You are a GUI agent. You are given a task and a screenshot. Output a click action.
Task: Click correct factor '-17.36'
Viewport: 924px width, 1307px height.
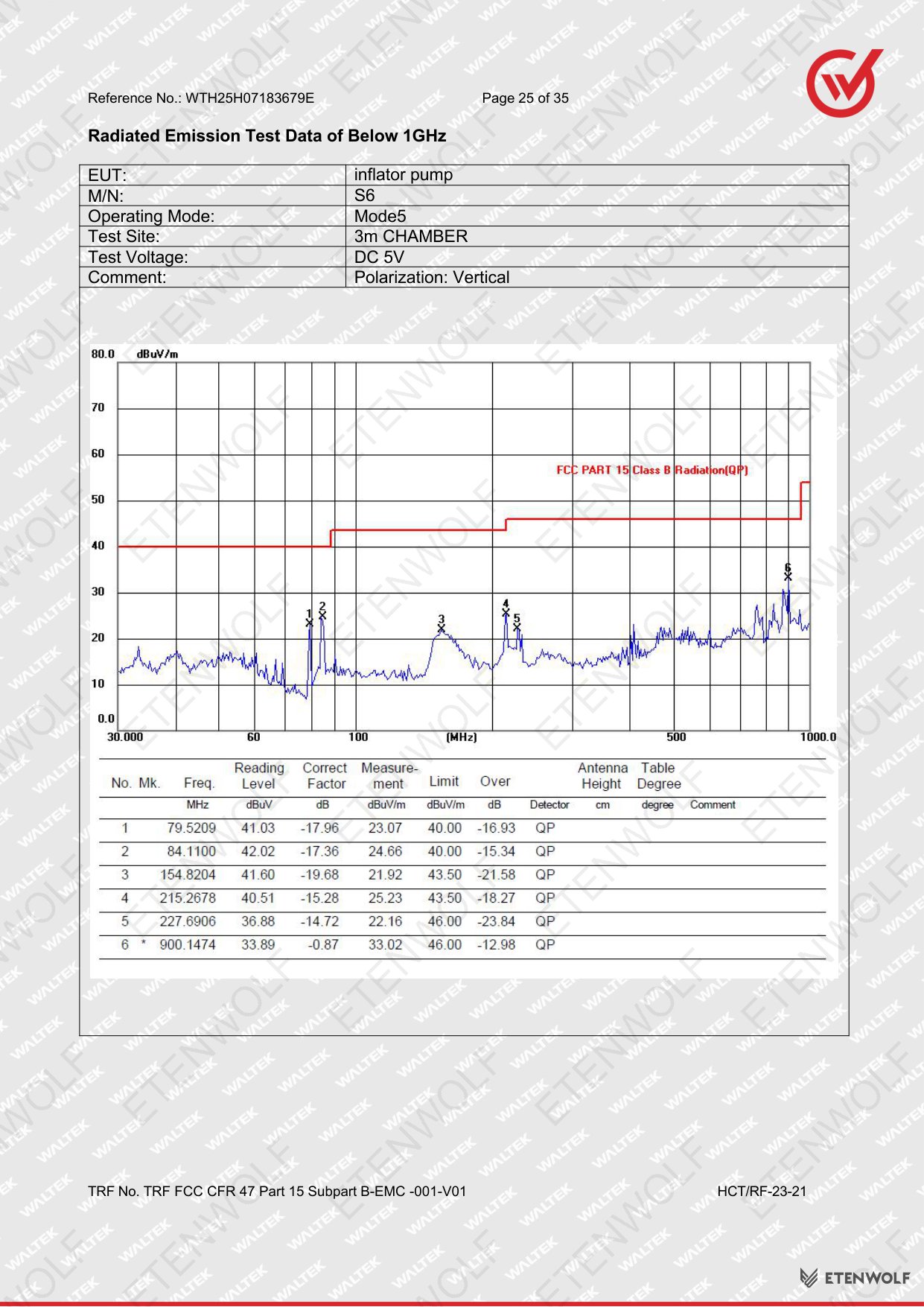click(x=319, y=851)
